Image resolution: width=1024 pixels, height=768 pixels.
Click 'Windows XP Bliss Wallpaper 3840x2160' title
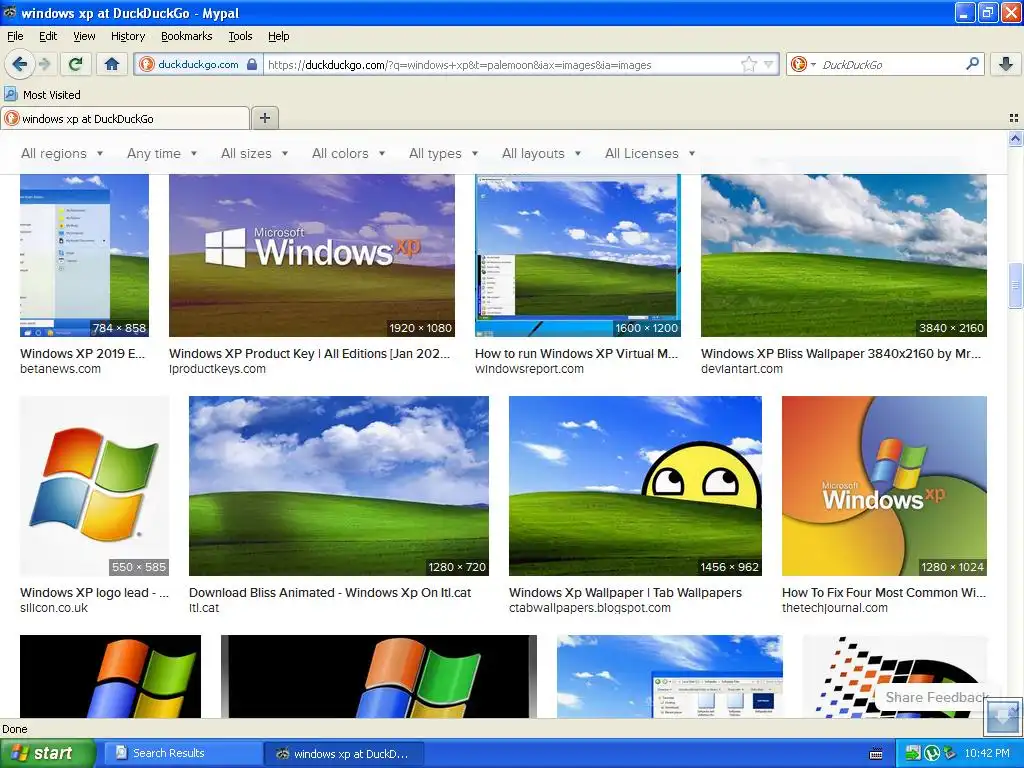point(841,353)
